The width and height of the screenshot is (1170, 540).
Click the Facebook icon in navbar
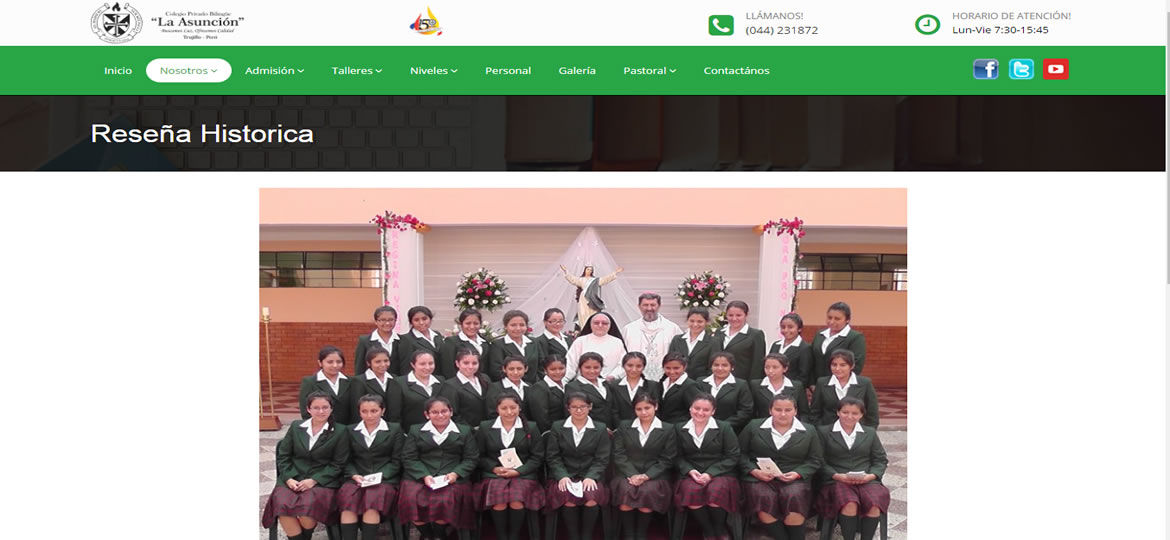[985, 69]
